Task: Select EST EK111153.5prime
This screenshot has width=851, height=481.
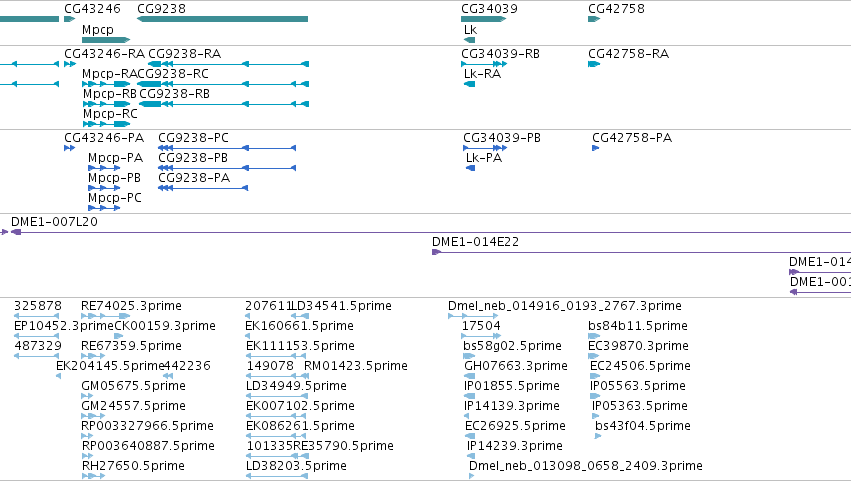Action: pos(300,346)
